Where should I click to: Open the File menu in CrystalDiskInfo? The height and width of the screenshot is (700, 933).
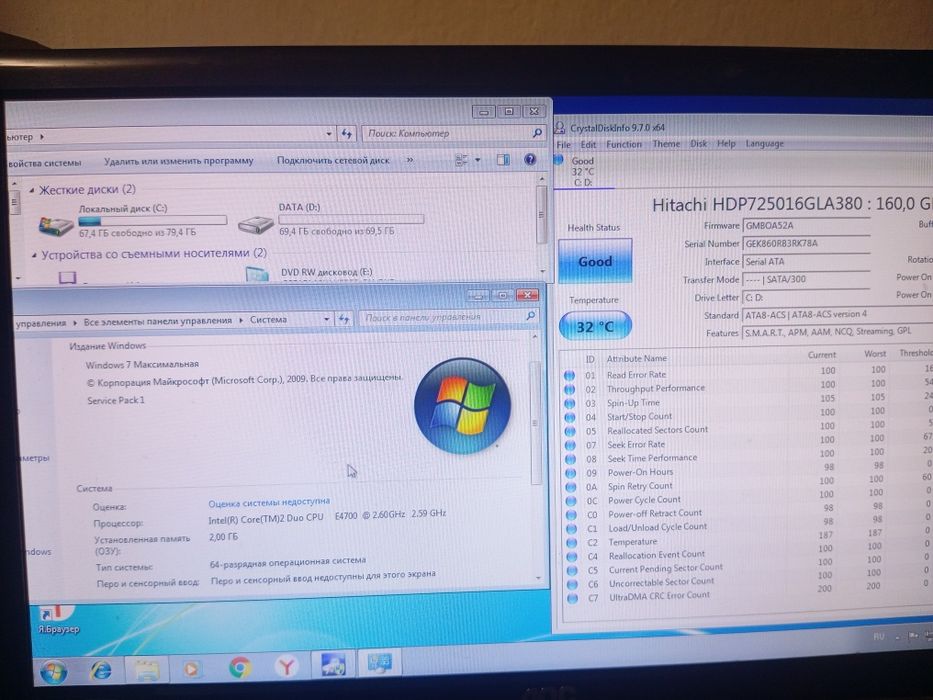pos(563,144)
